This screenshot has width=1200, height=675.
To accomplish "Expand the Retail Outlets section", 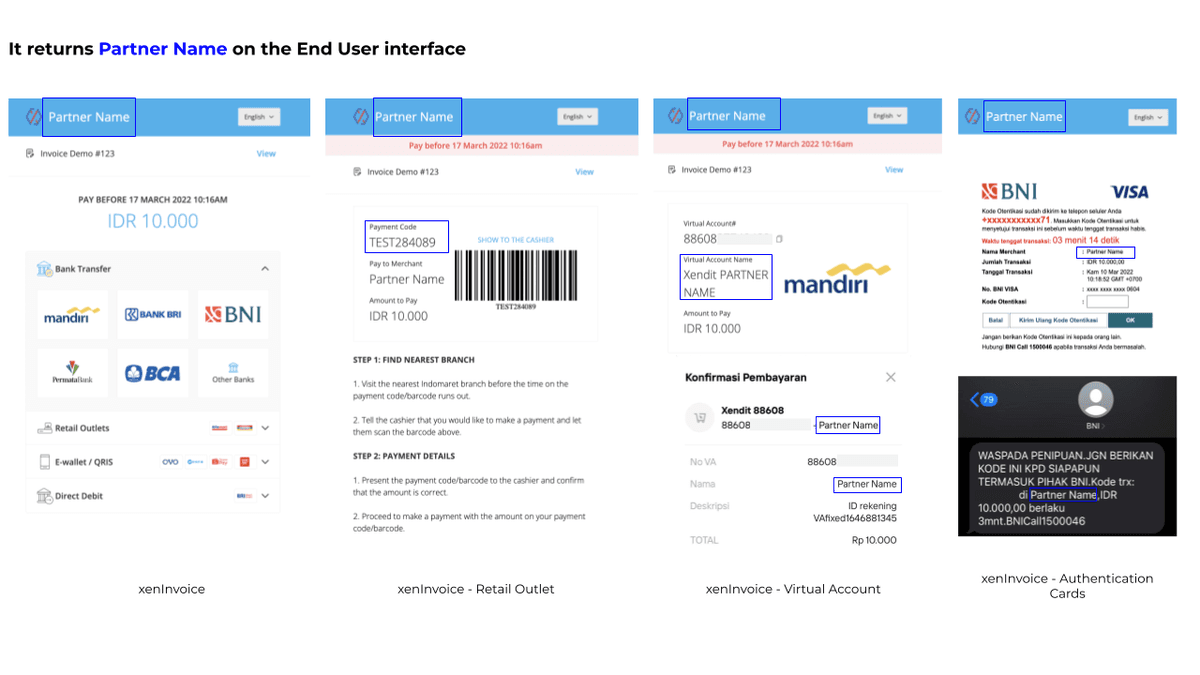I will pos(265,428).
